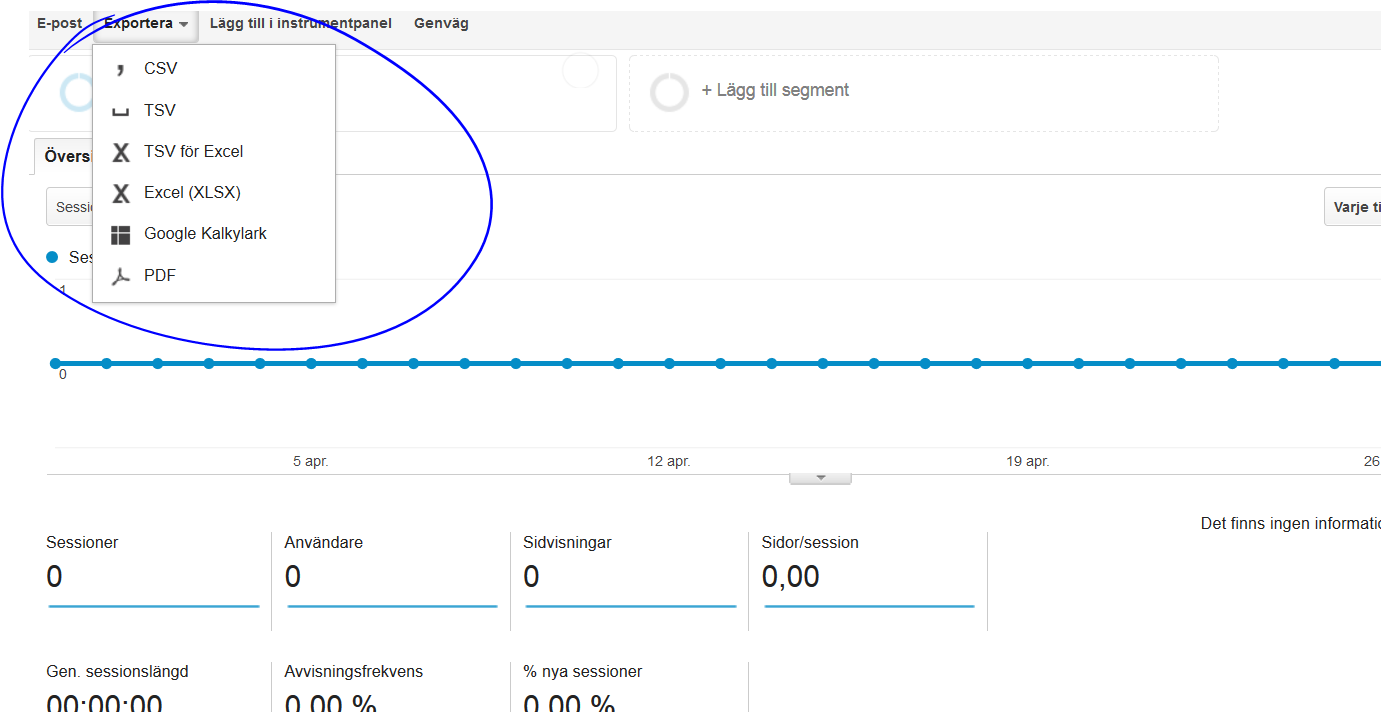Click the CSV comma icon
The width and height of the screenshot is (1381, 712).
[x=121, y=69]
